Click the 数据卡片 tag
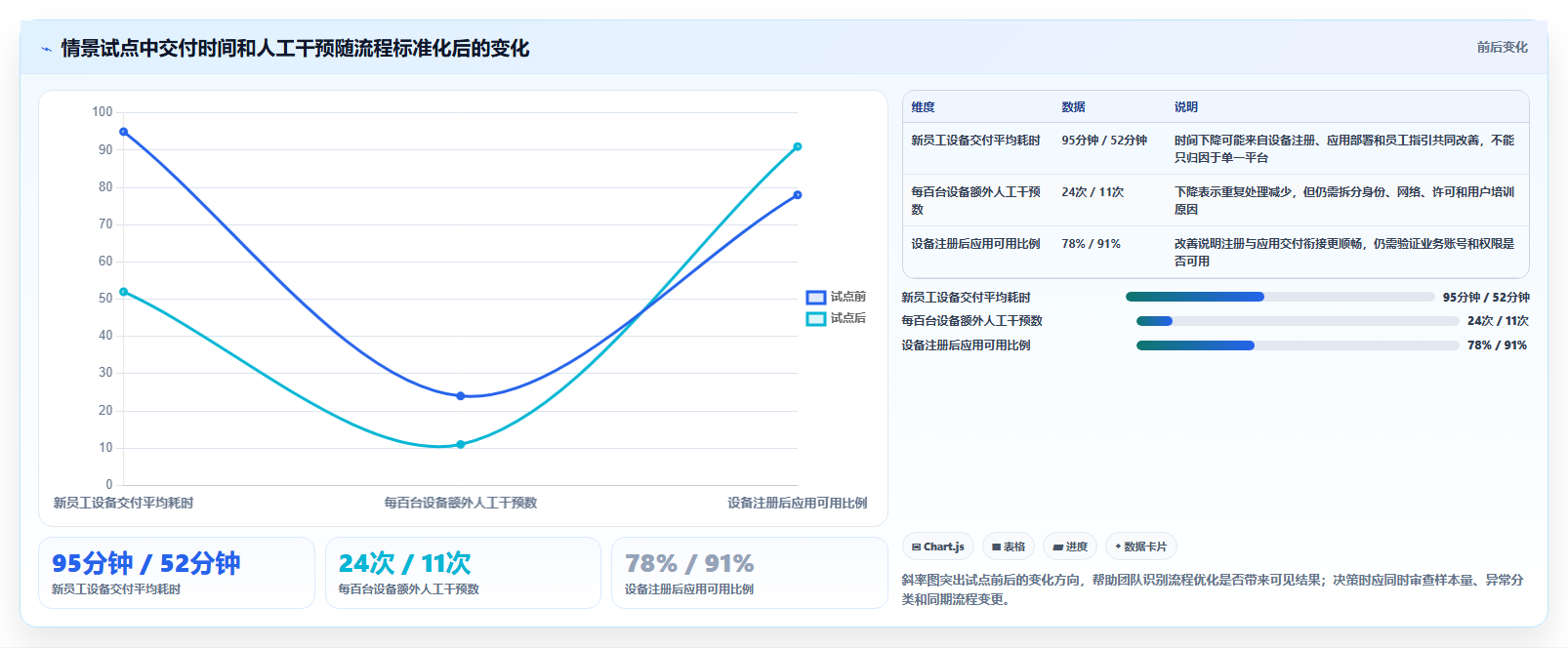This screenshot has width=1568, height=648. (1141, 547)
